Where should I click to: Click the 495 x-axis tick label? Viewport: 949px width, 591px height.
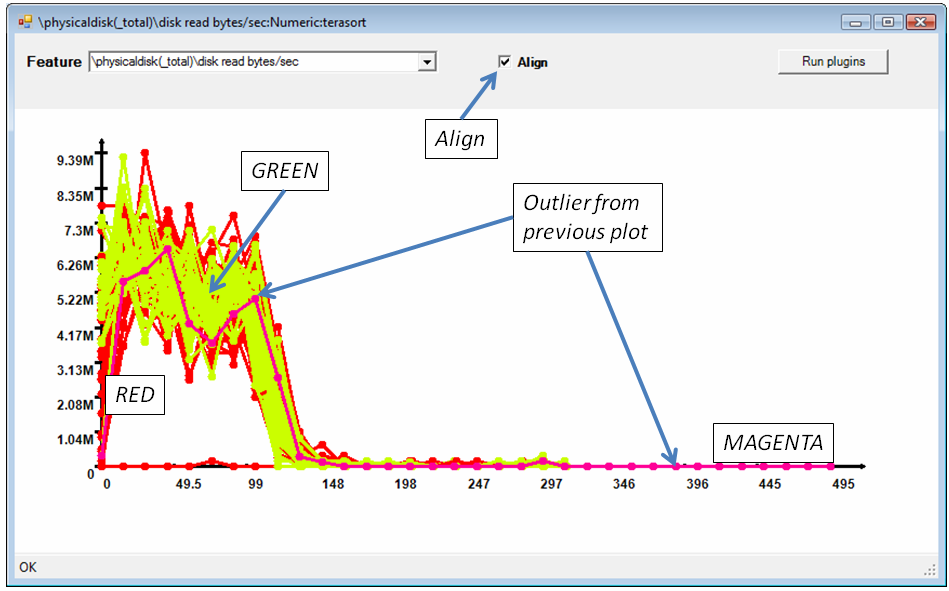click(x=841, y=484)
